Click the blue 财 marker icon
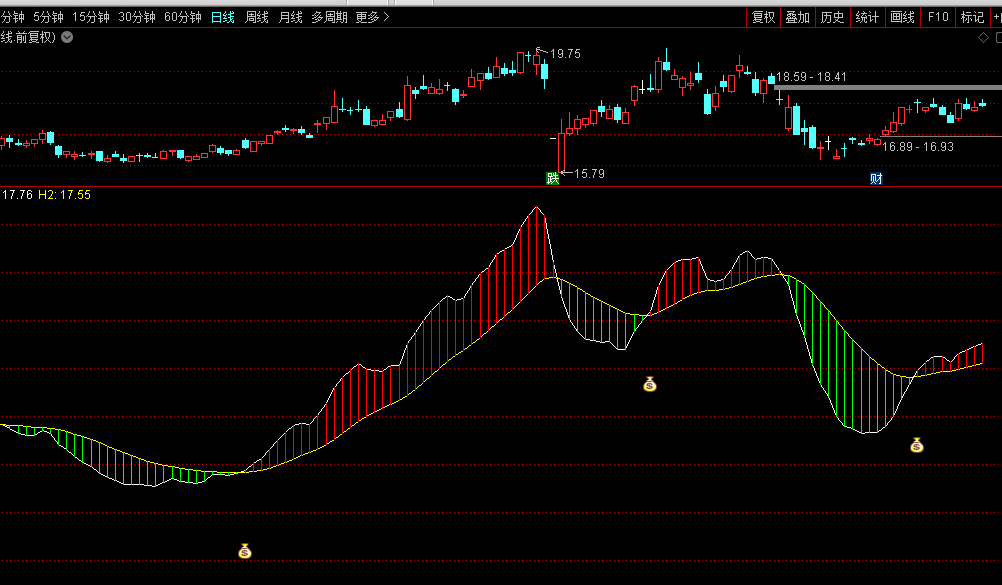The width and height of the screenshot is (1002, 585). pos(876,179)
